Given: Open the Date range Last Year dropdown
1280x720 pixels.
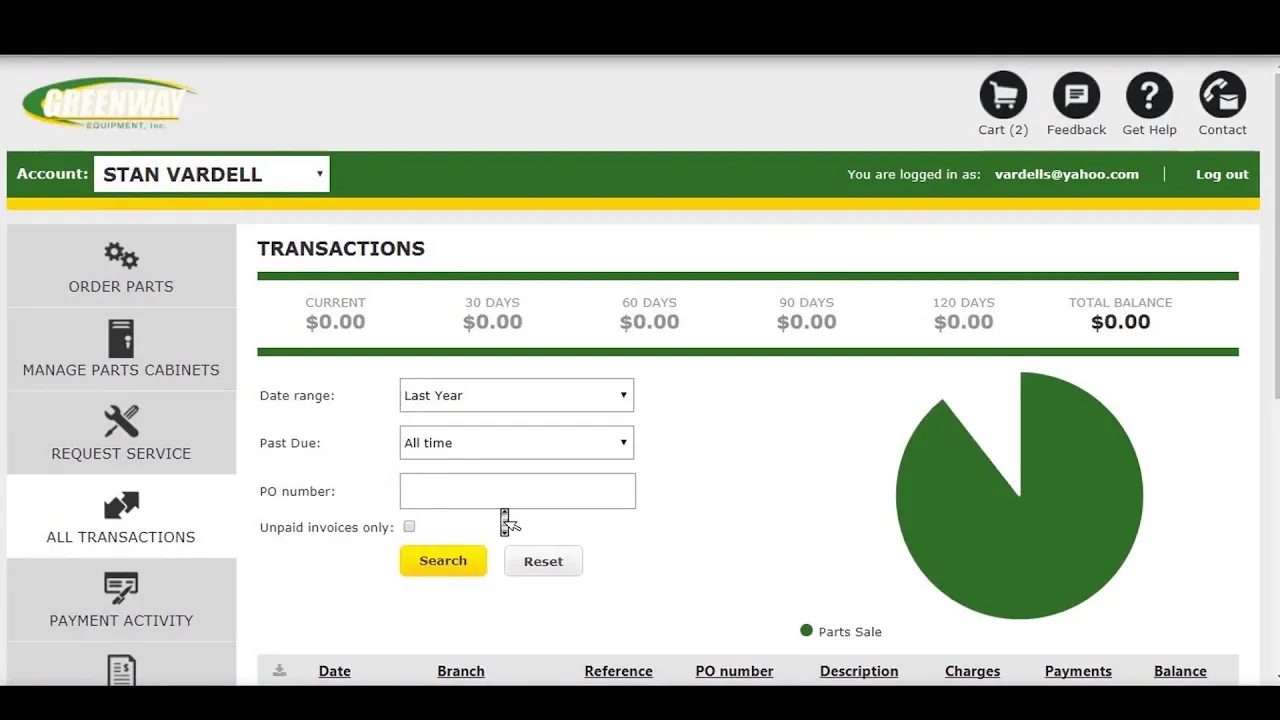Looking at the screenshot, I should [x=516, y=395].
